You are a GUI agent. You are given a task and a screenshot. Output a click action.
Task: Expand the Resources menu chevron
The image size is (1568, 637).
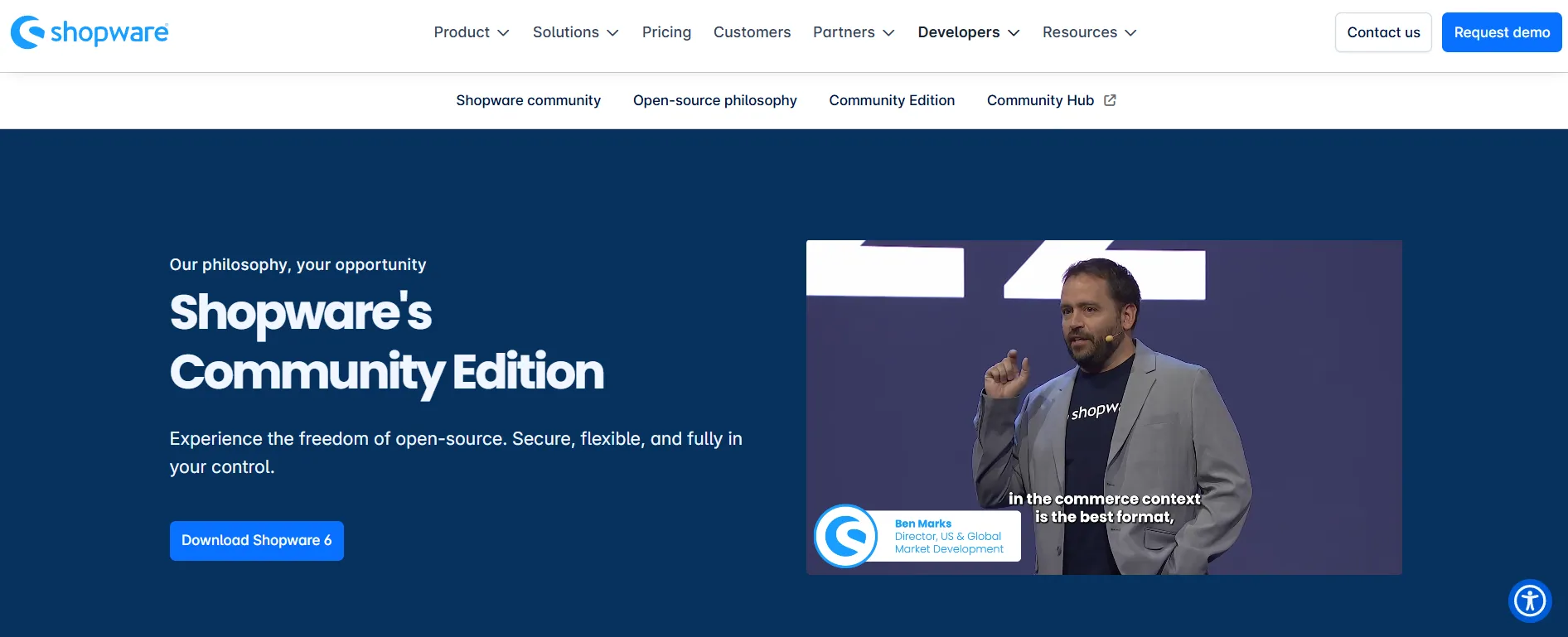click(1130, 33)
